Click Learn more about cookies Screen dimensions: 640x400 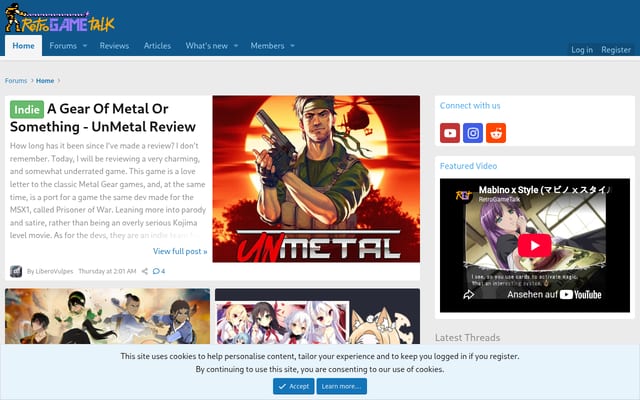click(342, 386)
